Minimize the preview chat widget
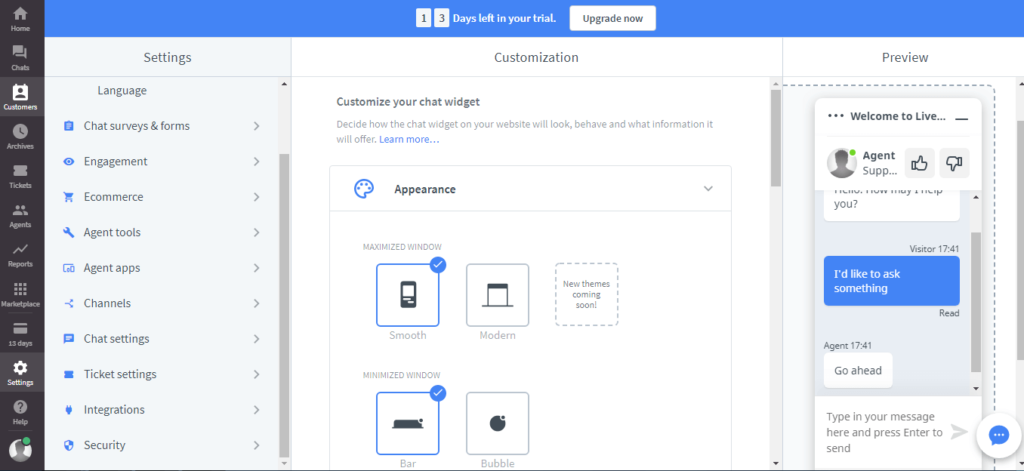Screen dimensions: 1024x471 (x=961, y=119)
